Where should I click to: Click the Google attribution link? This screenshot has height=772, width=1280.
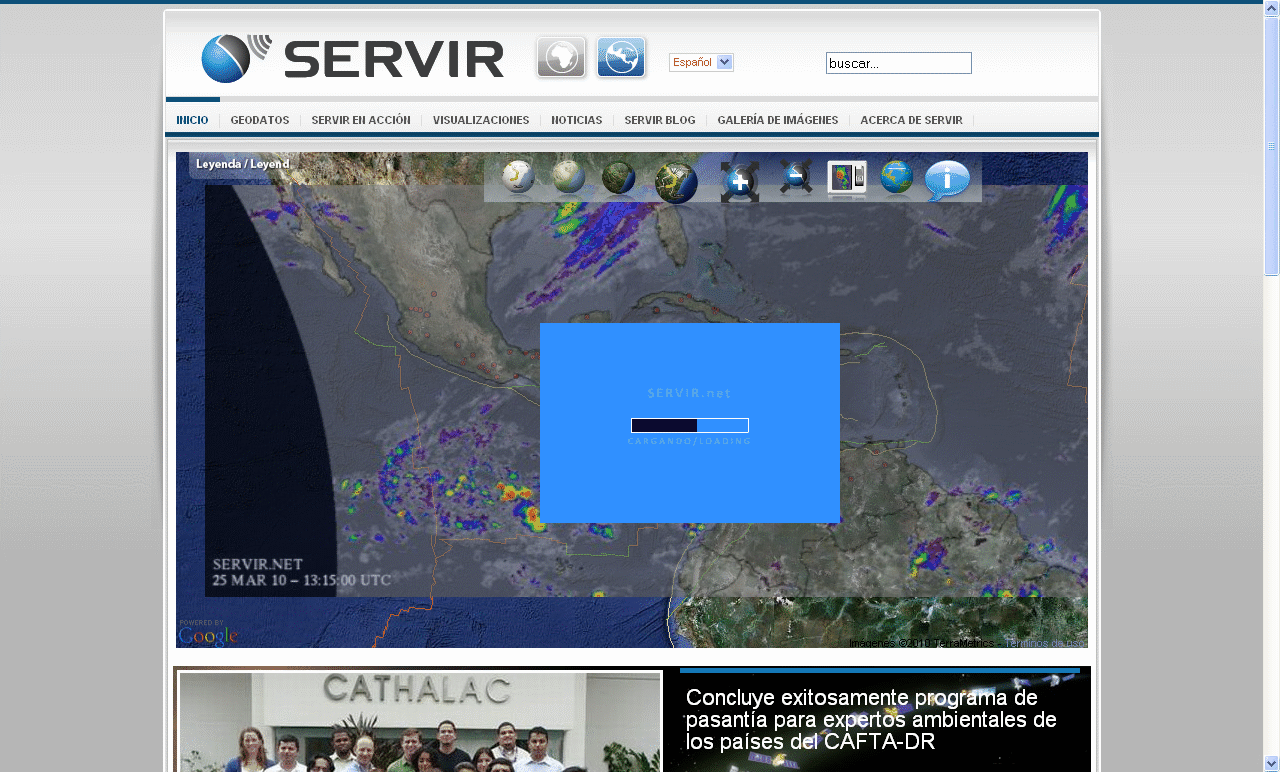[207, 635]
